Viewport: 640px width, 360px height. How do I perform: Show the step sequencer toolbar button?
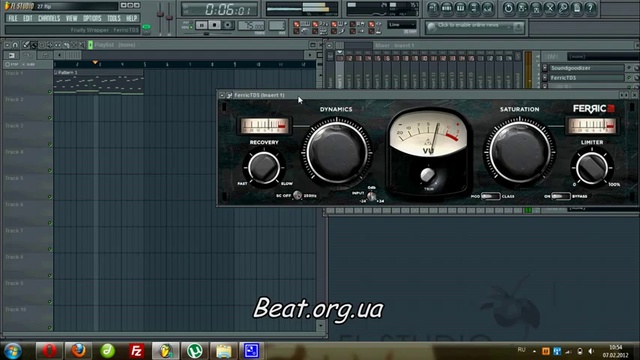(447, 8)
